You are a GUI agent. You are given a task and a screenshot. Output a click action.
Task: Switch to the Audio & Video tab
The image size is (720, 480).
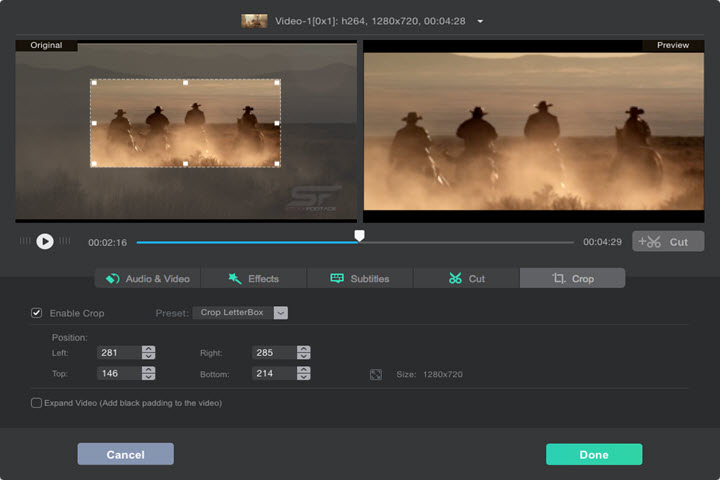pyautogui.click(x=148, y=278)
